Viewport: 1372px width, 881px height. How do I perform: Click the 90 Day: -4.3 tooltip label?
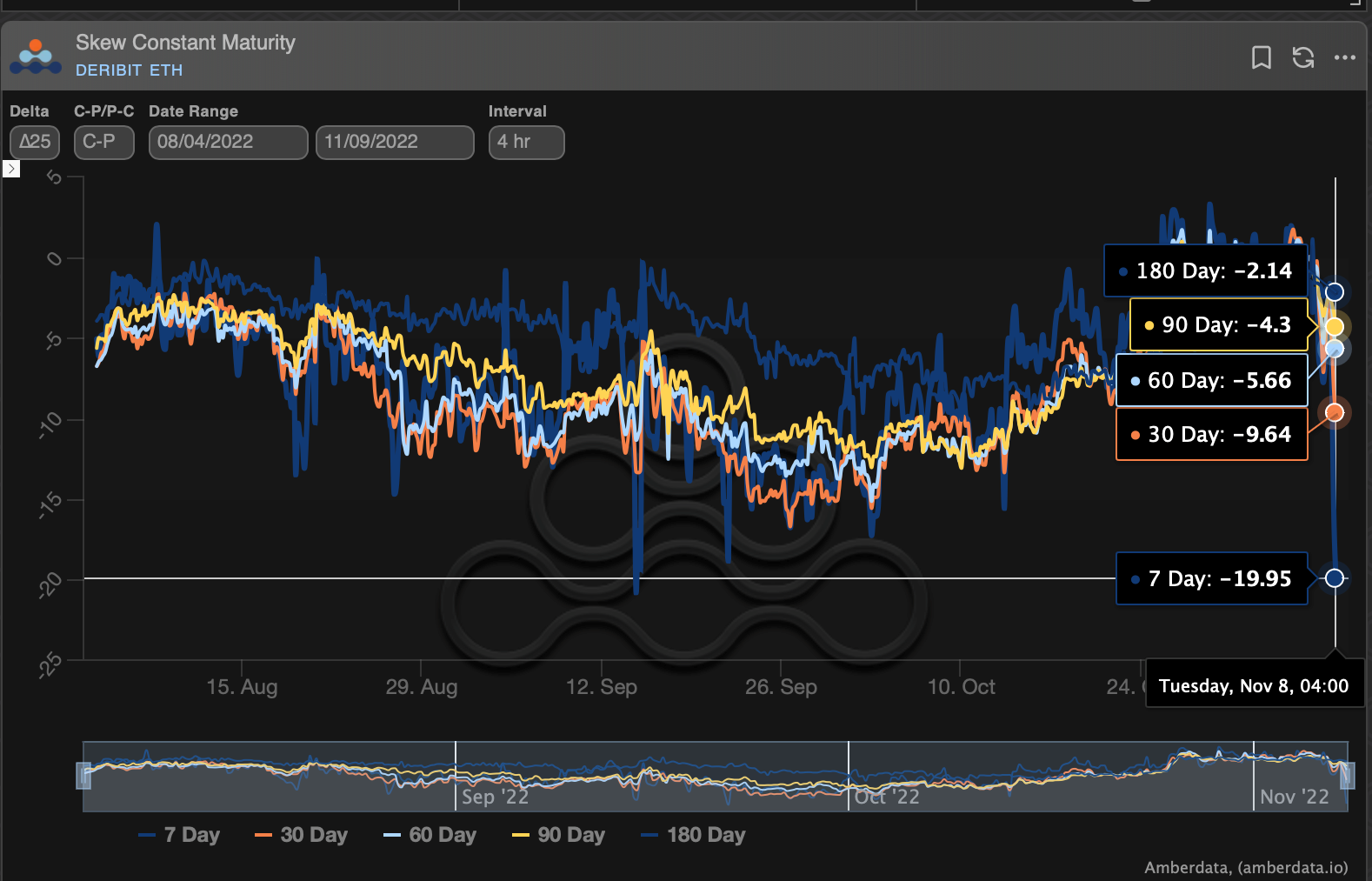pyautogui.click(x=1219, y=324)
